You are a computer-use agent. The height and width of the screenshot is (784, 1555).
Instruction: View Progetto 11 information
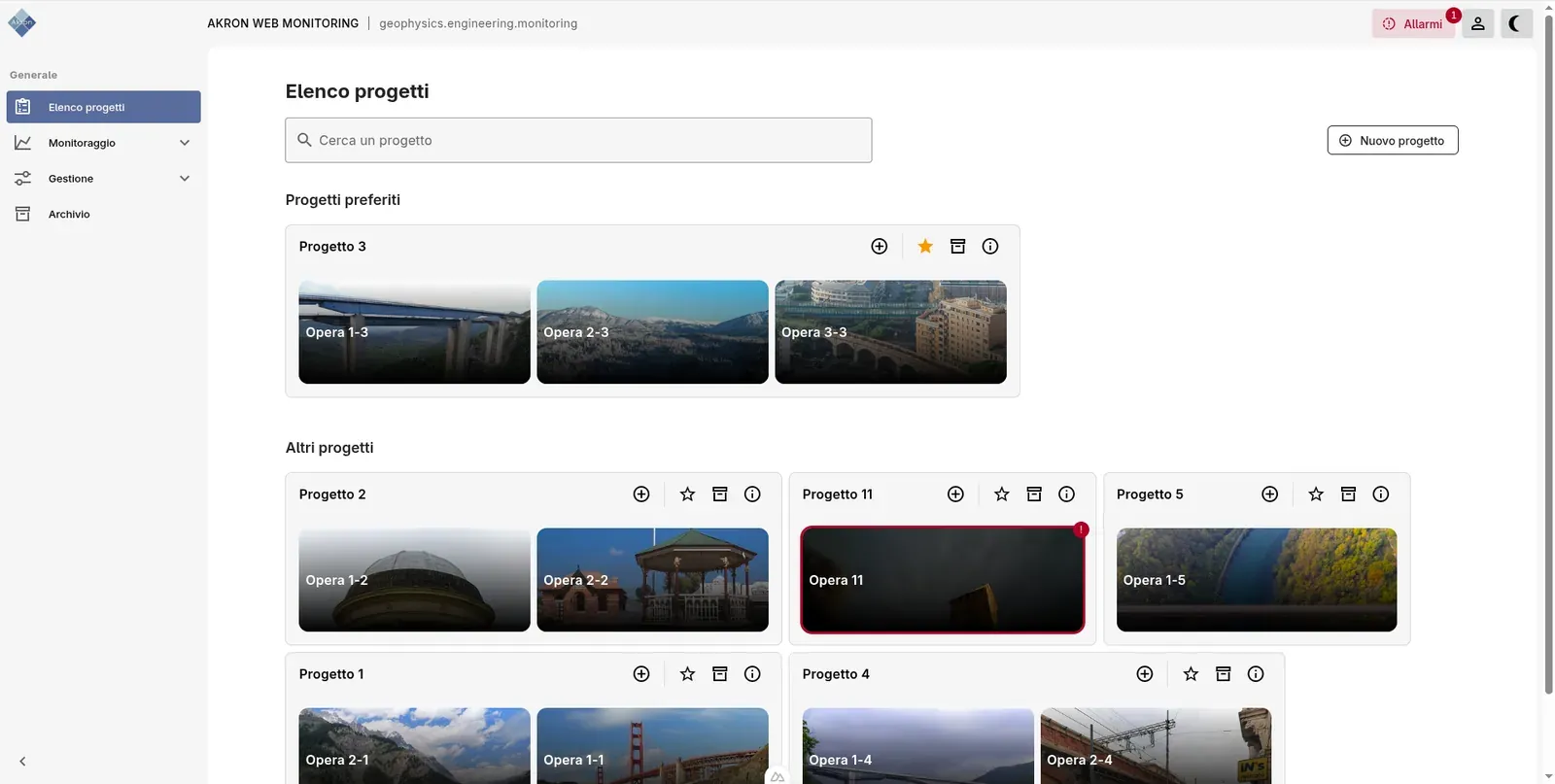coord(1066,494)
